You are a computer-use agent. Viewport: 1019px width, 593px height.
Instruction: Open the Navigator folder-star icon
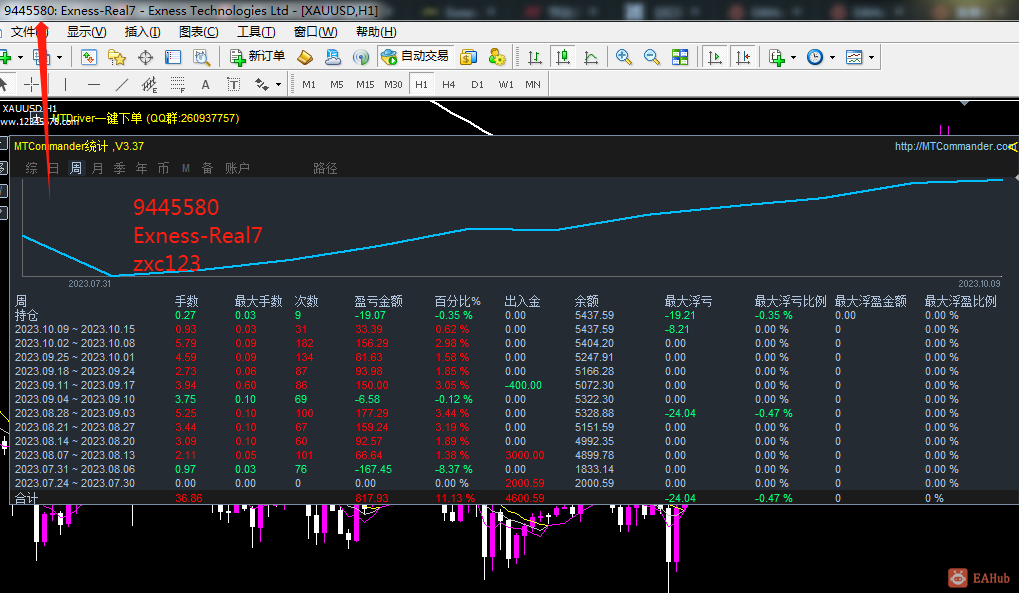click(x=117, y=57)
